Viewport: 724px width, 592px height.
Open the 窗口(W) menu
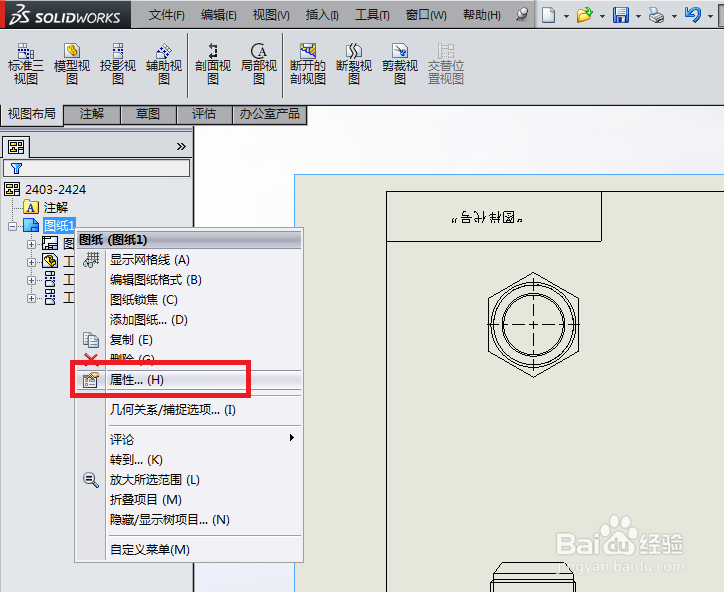[426, 15]
